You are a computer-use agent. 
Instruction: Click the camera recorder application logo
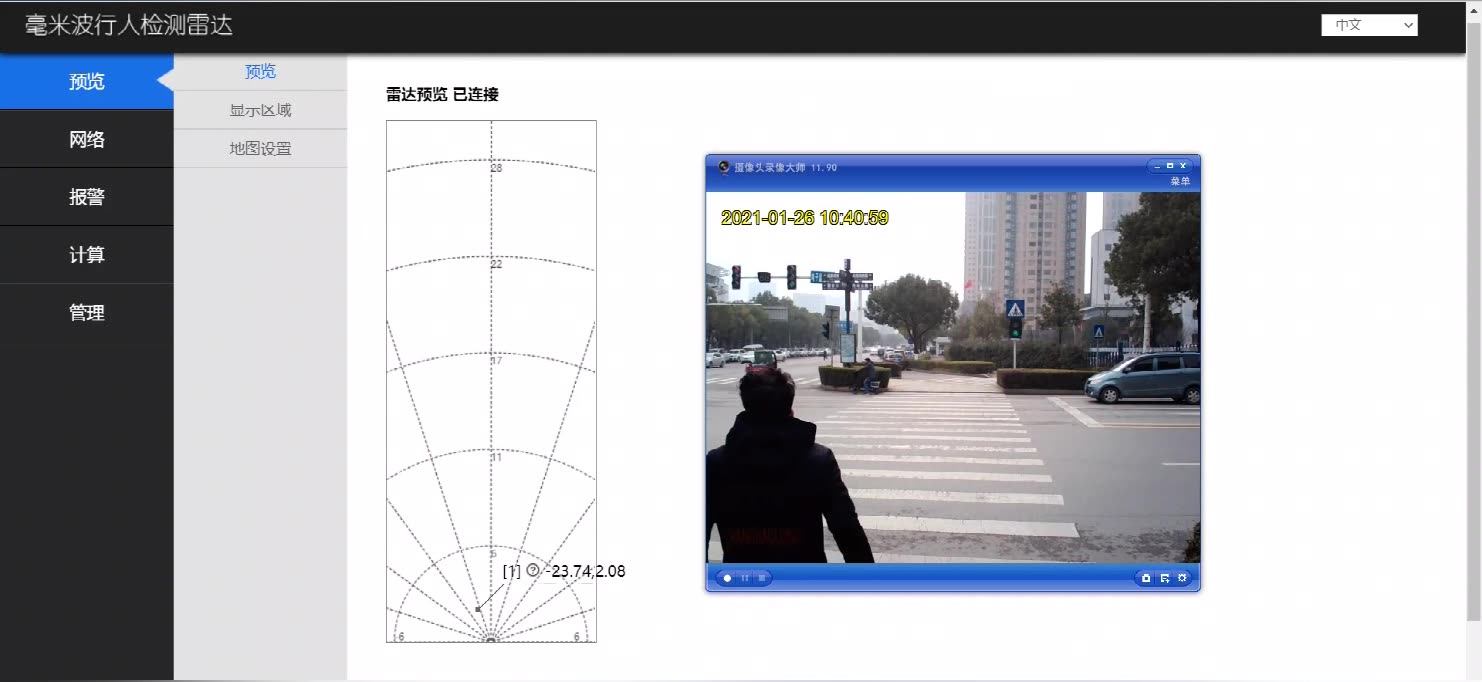click(723, 168)
